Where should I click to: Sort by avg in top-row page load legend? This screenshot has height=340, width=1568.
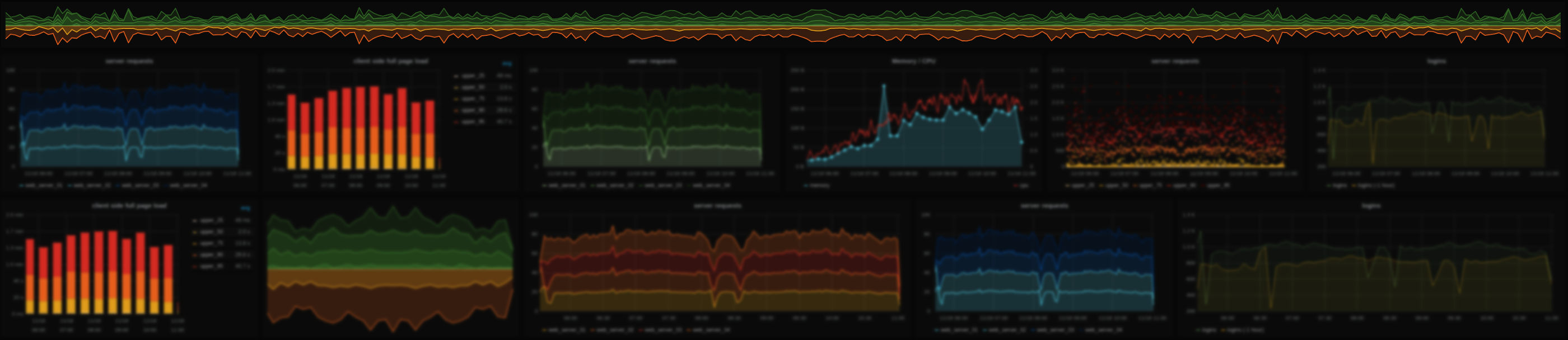coord(506,63)
